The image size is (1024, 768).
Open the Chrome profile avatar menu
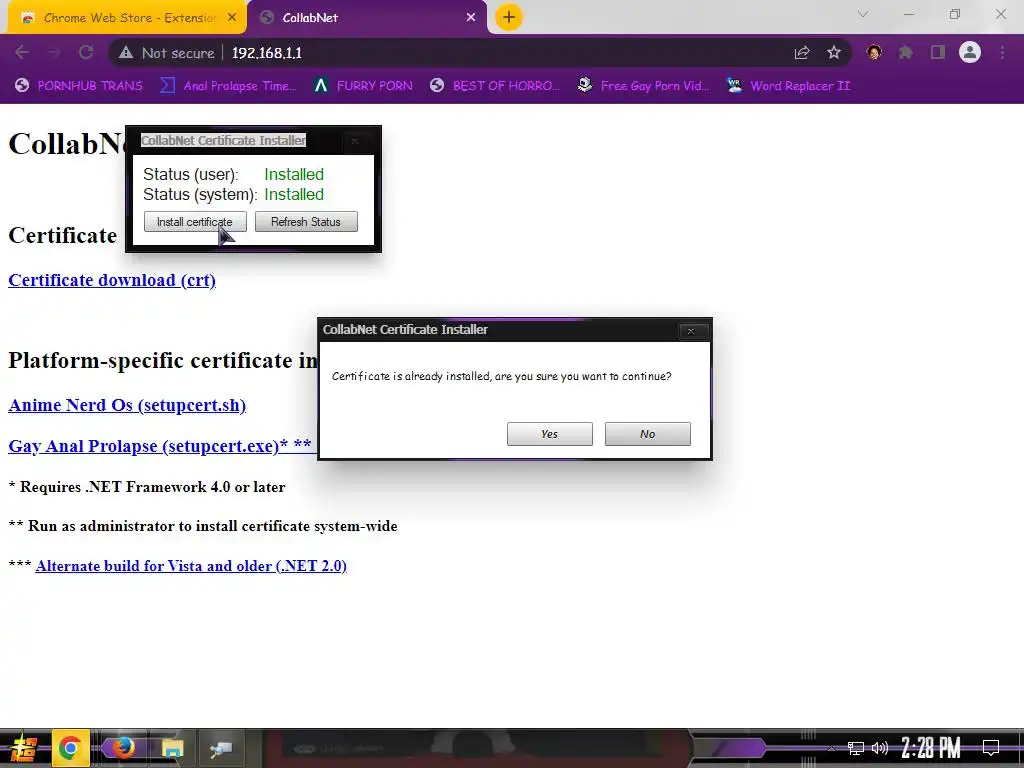[x=970, y=52]
